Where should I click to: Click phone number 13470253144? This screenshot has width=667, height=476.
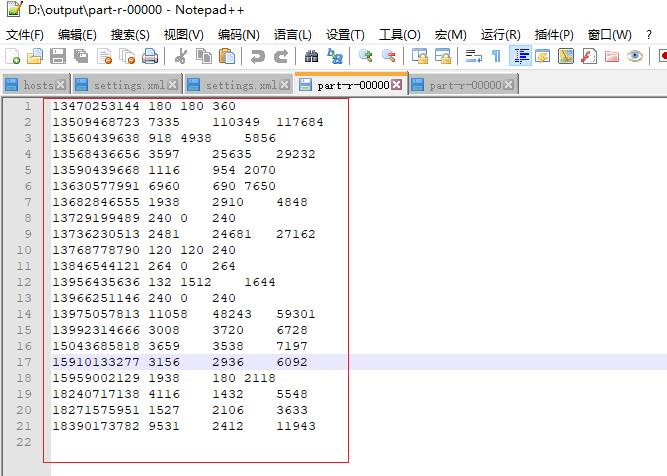(96, 106)
